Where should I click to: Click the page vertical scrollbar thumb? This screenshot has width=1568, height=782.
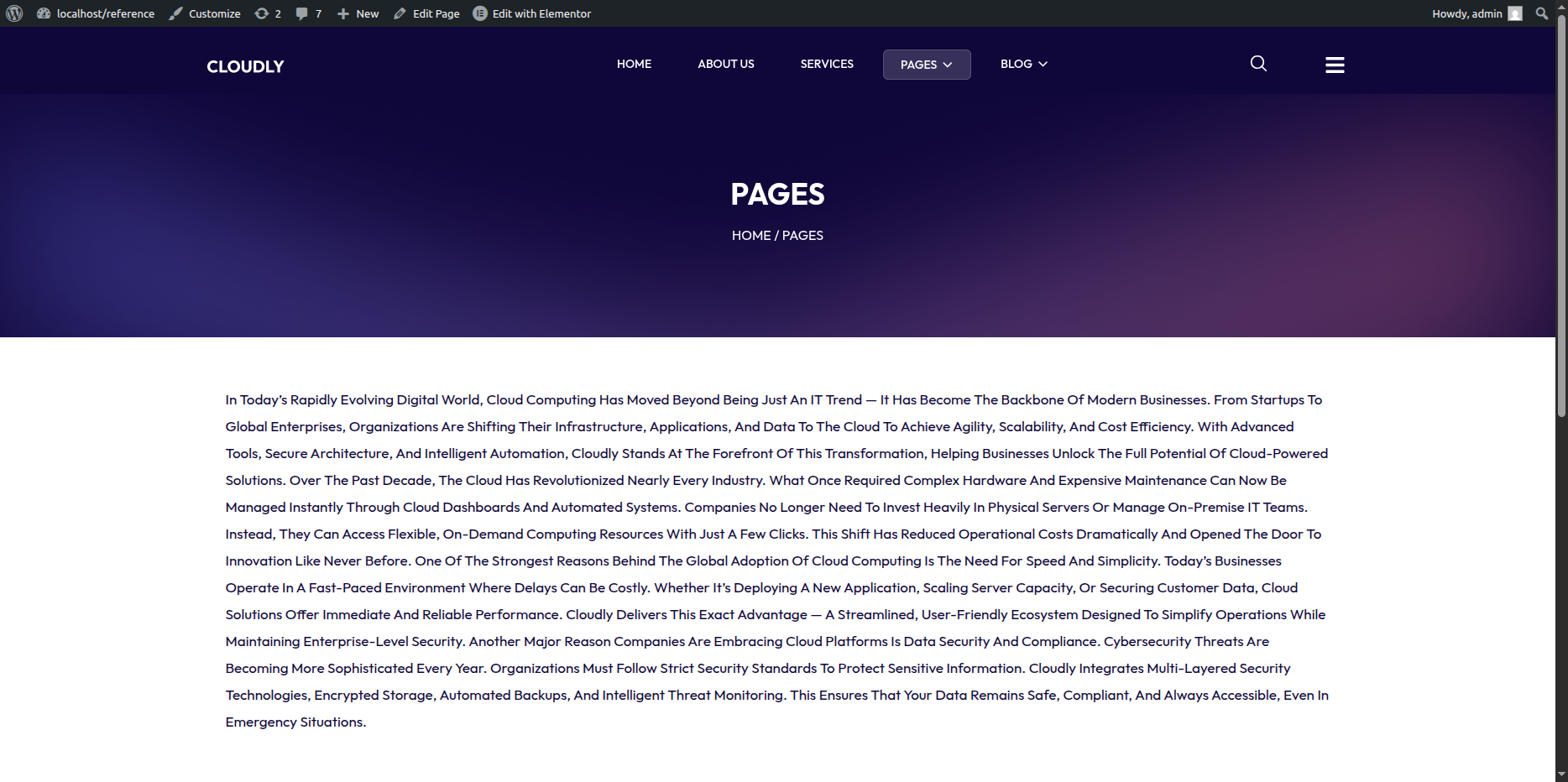click(x=1561, y=216)
